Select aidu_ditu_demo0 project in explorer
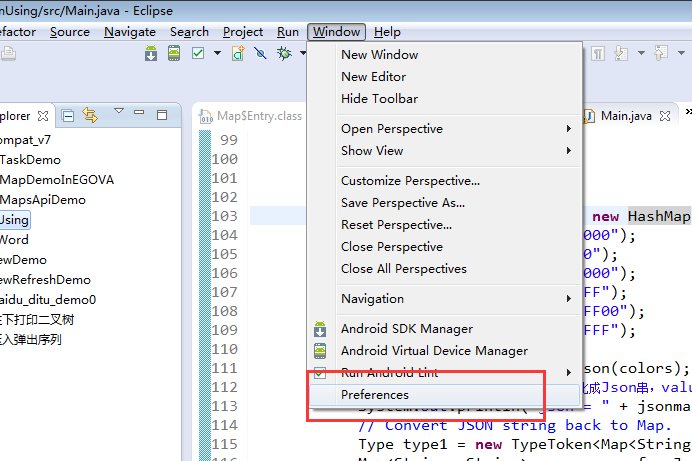 point(48,300)
